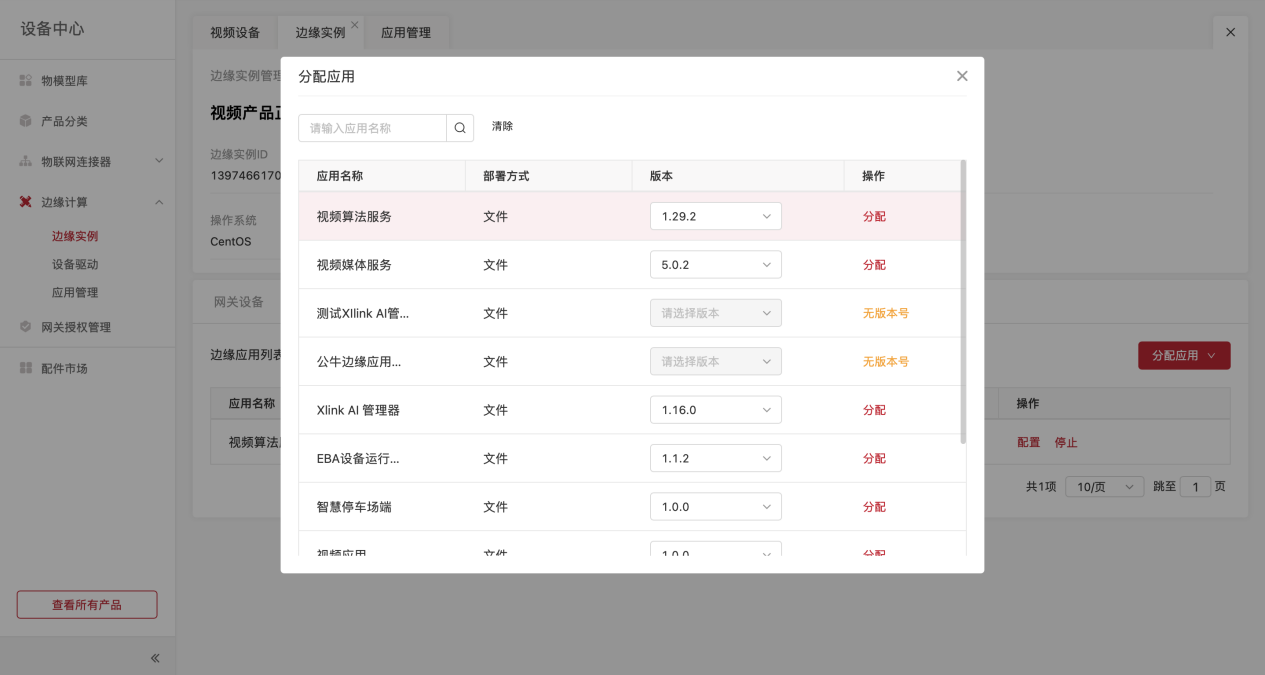Click the 请输入应用名称 search field

[372, 128]
